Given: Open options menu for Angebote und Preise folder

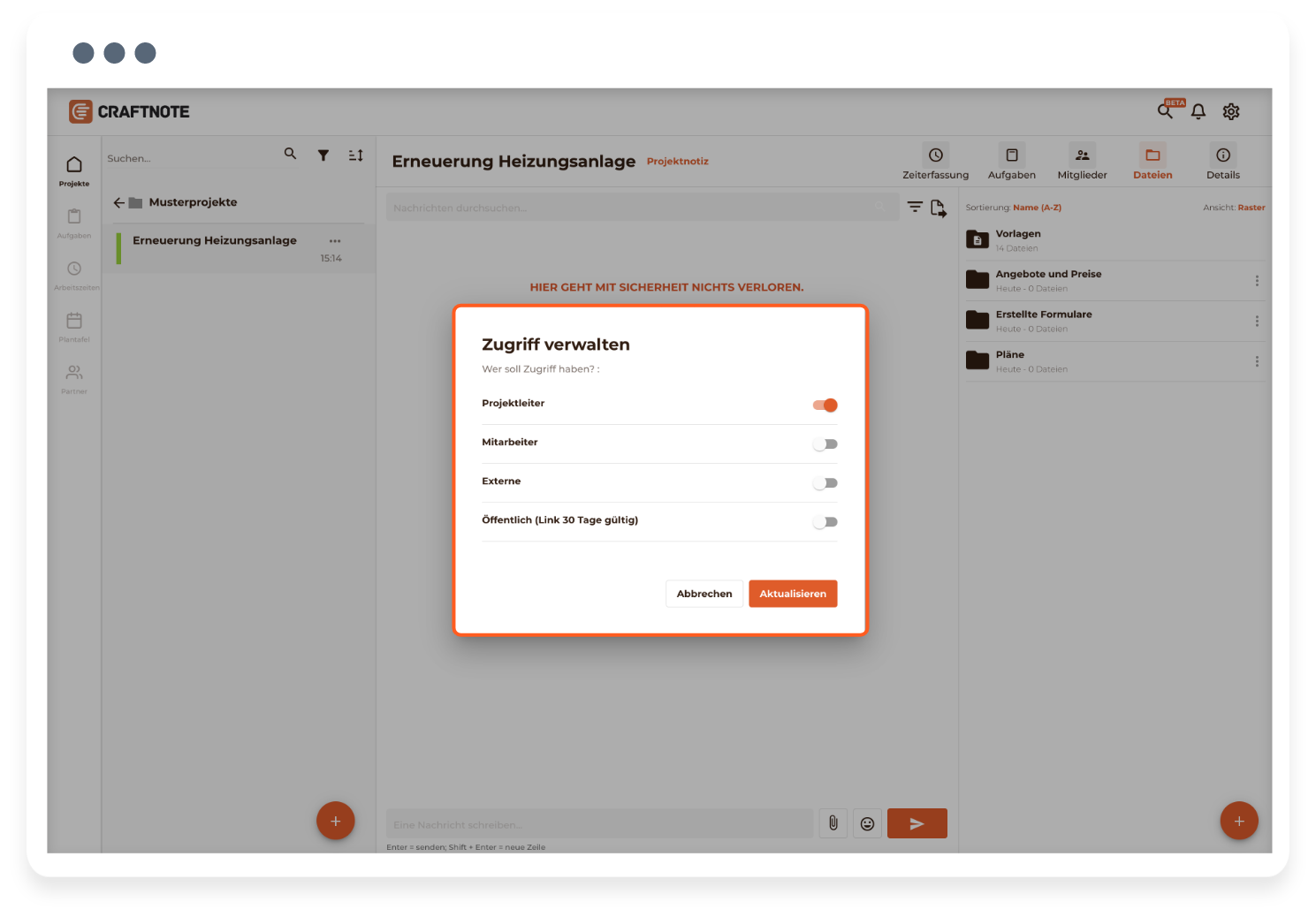Looking at the screenshot, I should 1257,281.
